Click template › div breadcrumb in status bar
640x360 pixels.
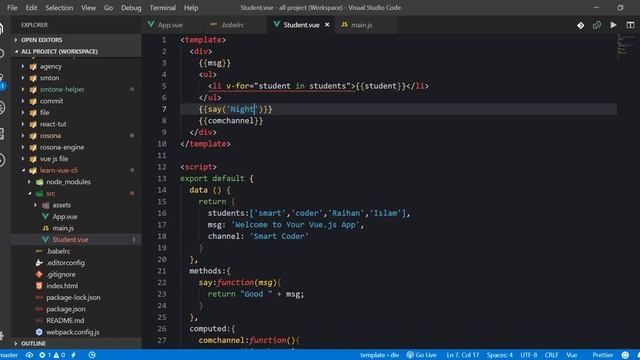(379, 355)
